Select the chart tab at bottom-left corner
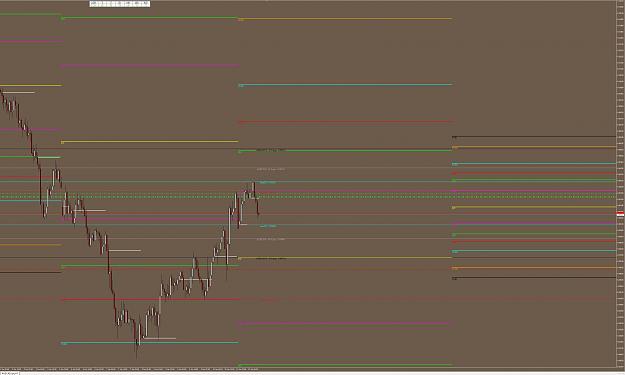Image resolution: width=625 pixels, height=375 pixels. pos(10,373)
